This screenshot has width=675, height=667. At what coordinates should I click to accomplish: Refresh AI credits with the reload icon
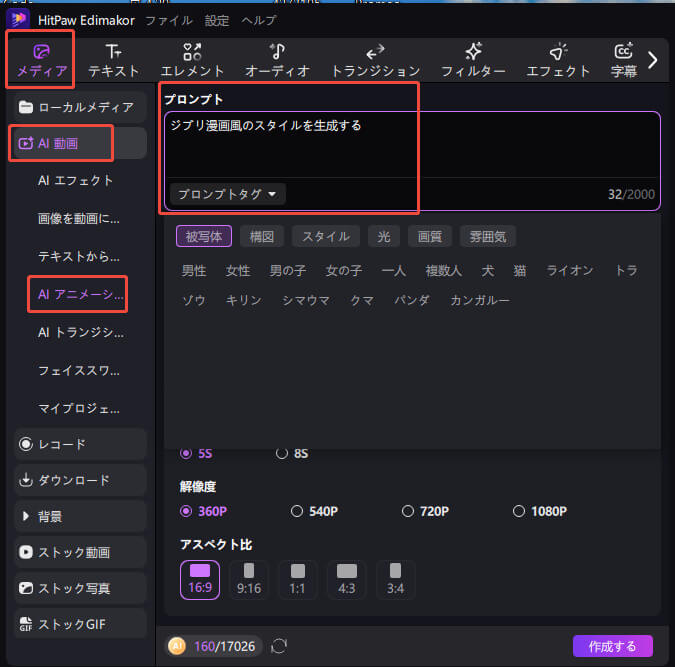click(x=279, y=646)
